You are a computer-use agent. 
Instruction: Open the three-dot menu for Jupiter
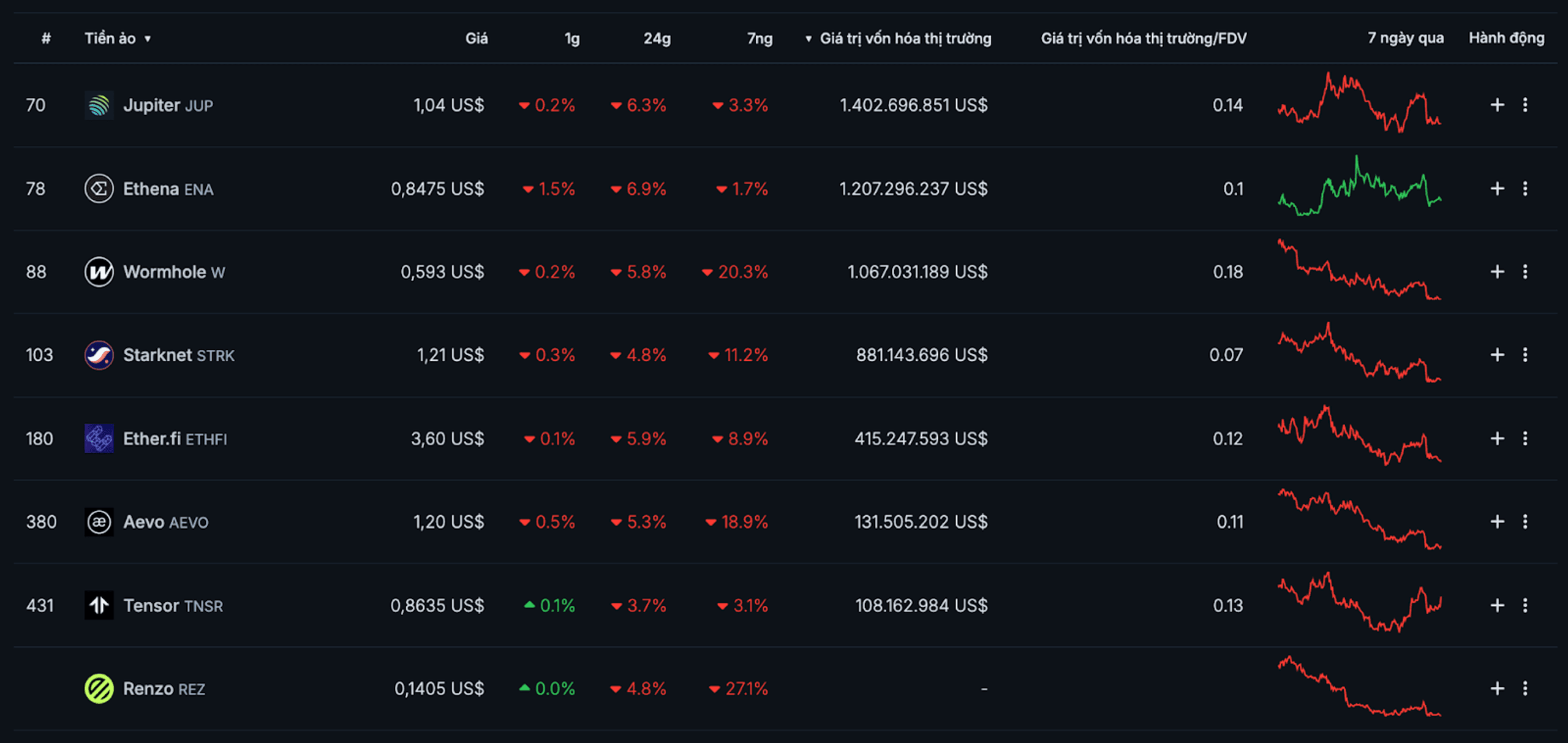tap(1525, 105)
